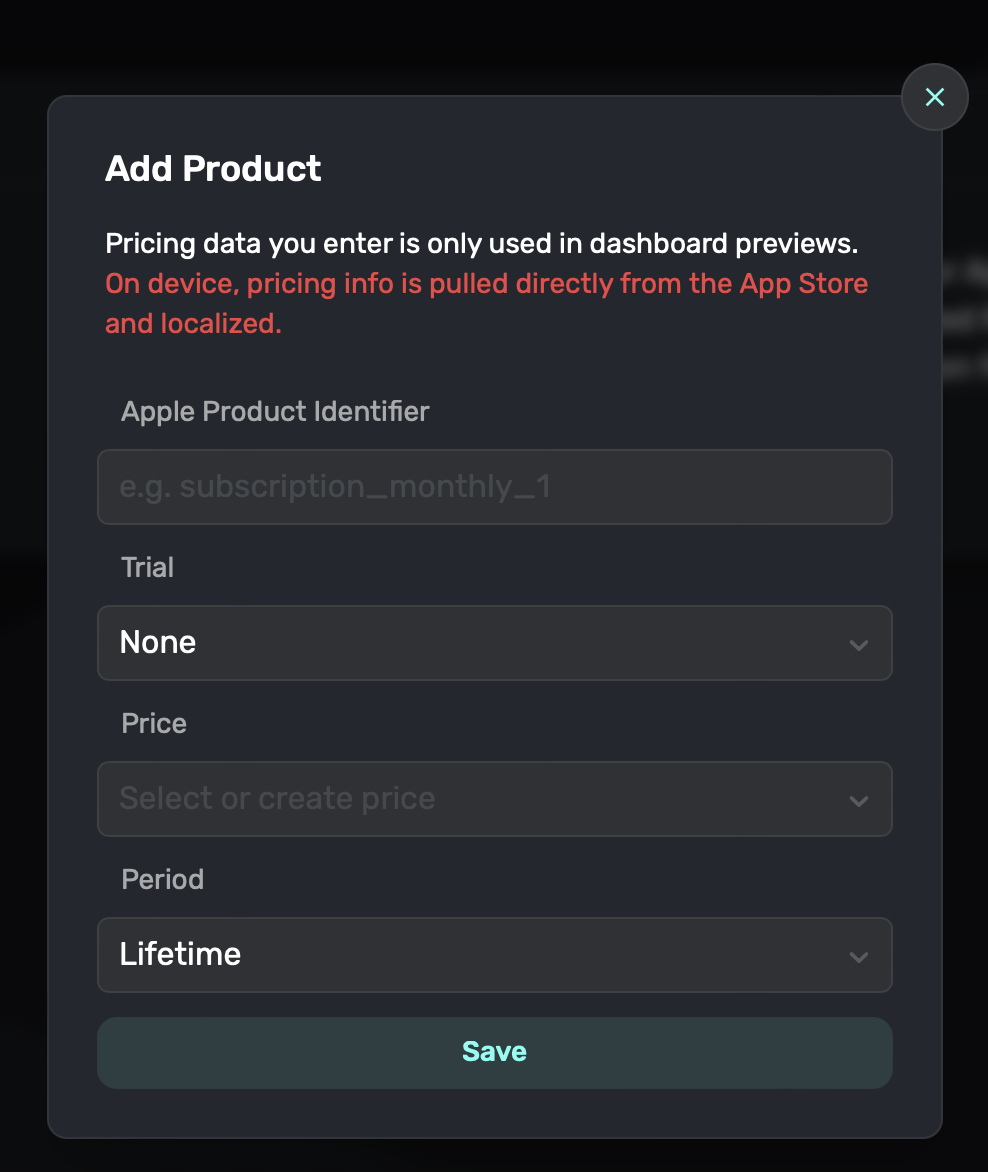Open the Trial dropdown showing None
988x1172 pixels.
pos(495,643)
